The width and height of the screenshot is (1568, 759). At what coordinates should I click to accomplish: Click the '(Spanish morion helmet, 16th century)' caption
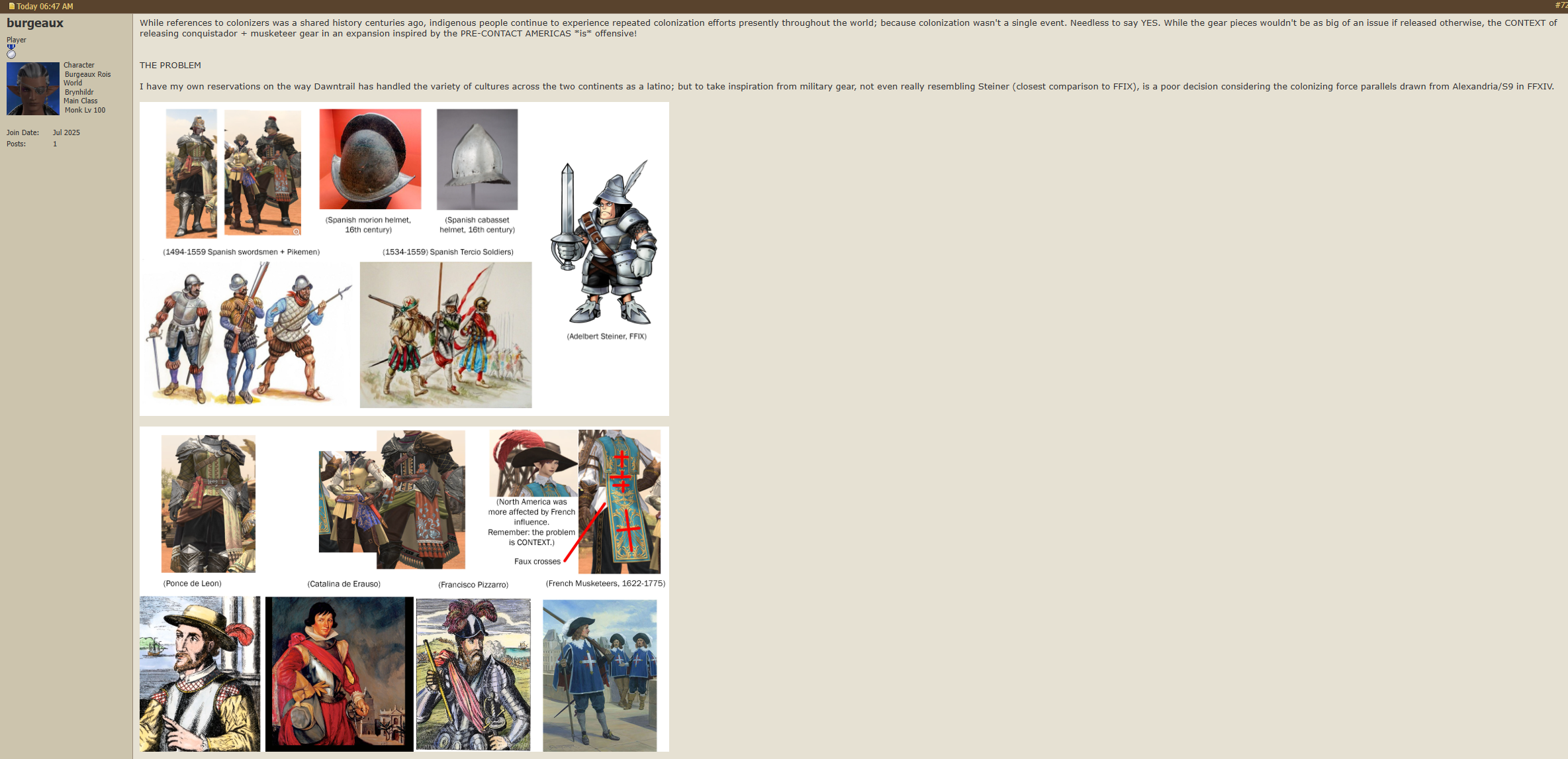368,225
